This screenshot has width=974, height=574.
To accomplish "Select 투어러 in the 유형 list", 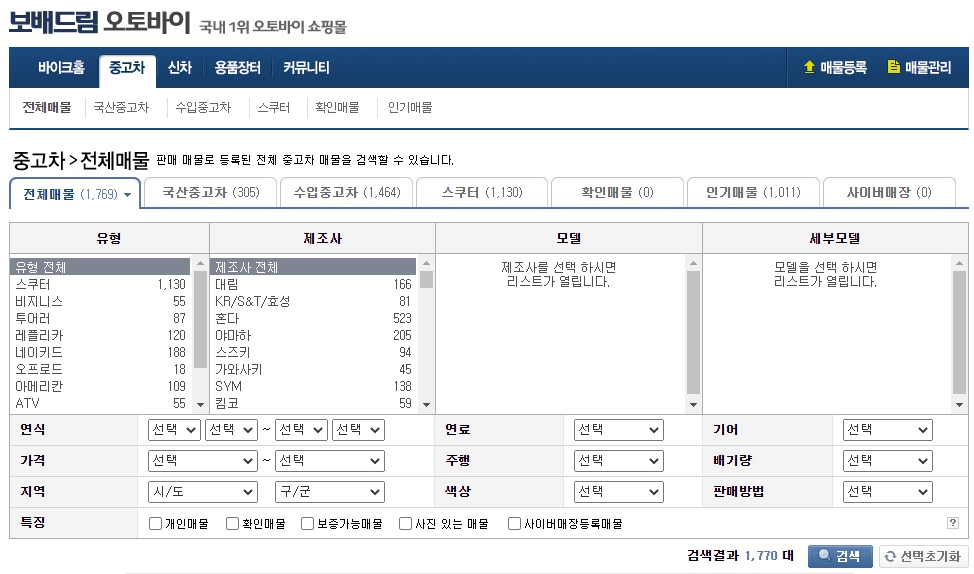I will (100, 318).
